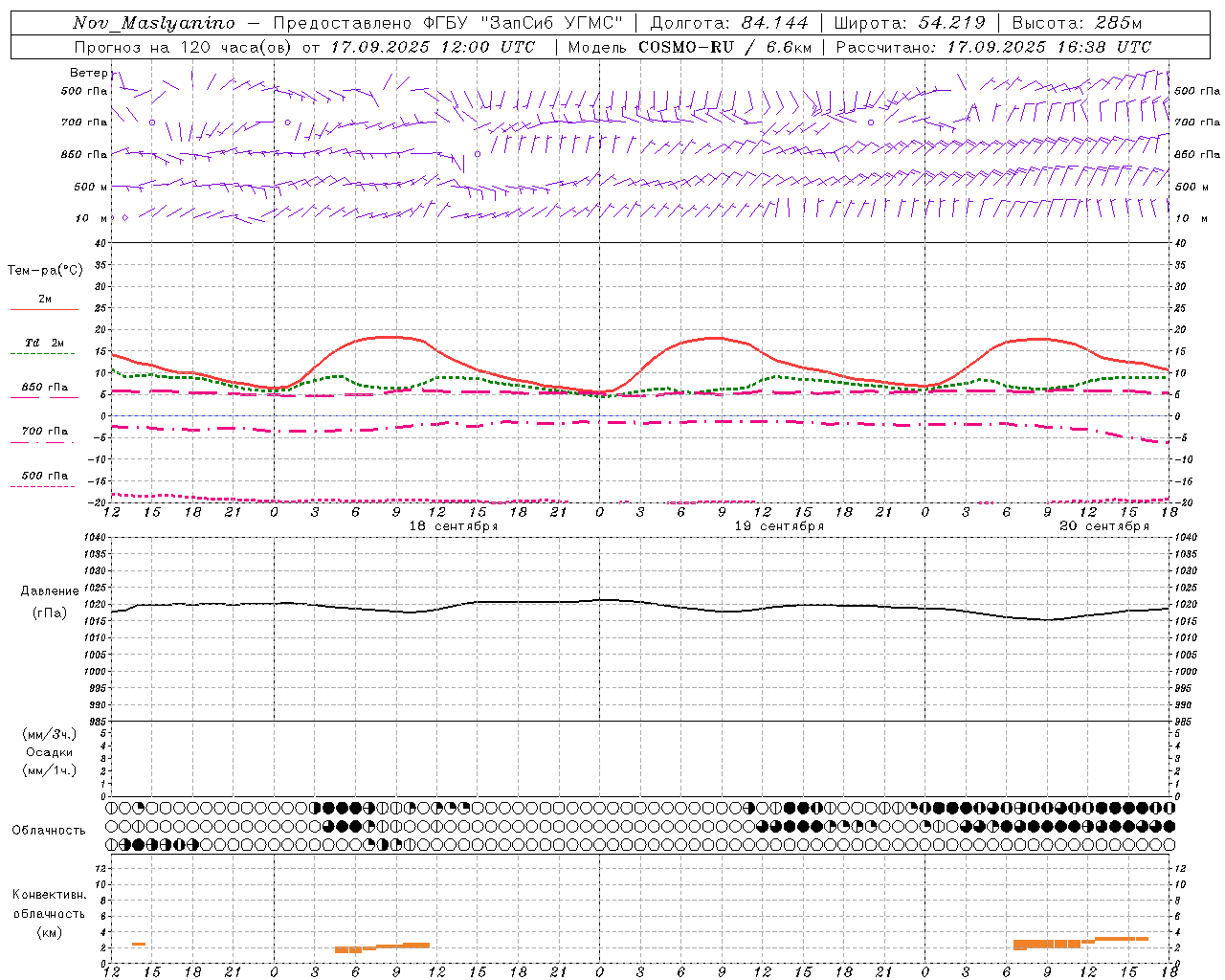Click the red line swatch under 2м legend

[44, 309]
